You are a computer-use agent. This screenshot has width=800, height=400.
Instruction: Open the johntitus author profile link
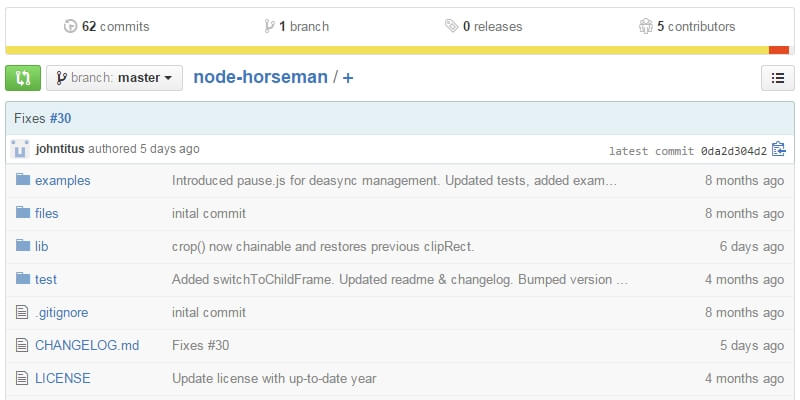(60, 149)
